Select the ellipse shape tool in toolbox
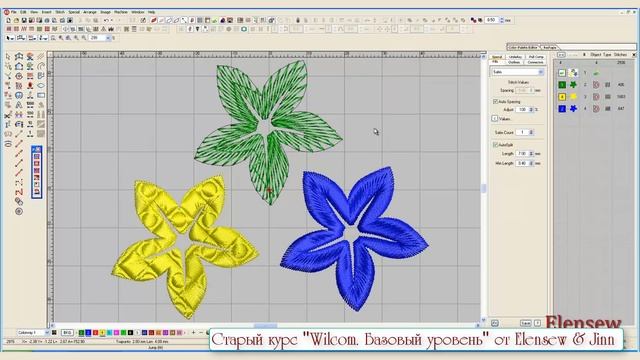The height and width of the screenshot is (360, 640). [41, 85]
